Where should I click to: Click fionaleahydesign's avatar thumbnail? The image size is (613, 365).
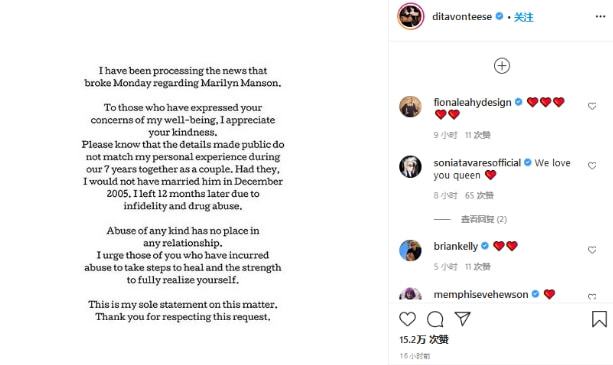pyautogui.click(x=410, y=106)
